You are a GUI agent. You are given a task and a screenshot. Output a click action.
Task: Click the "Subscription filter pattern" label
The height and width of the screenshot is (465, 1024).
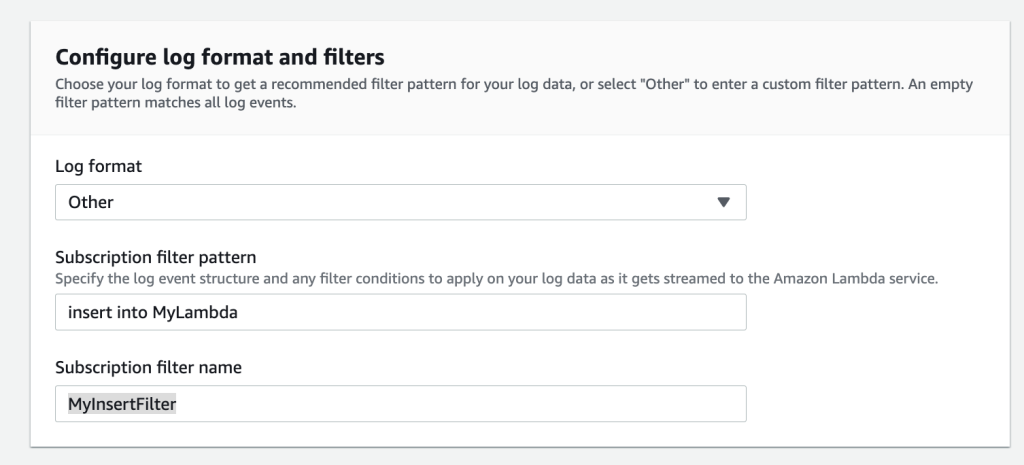coord(159,259)
